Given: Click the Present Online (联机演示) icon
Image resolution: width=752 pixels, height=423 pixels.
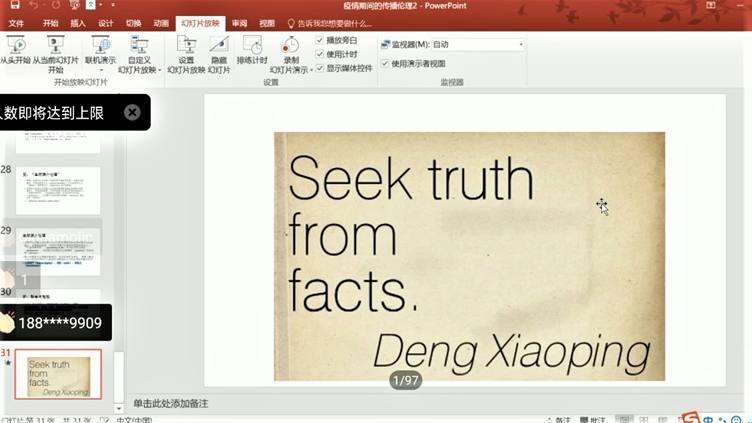Looking at the screenshot, I should (x=100, y=46).
